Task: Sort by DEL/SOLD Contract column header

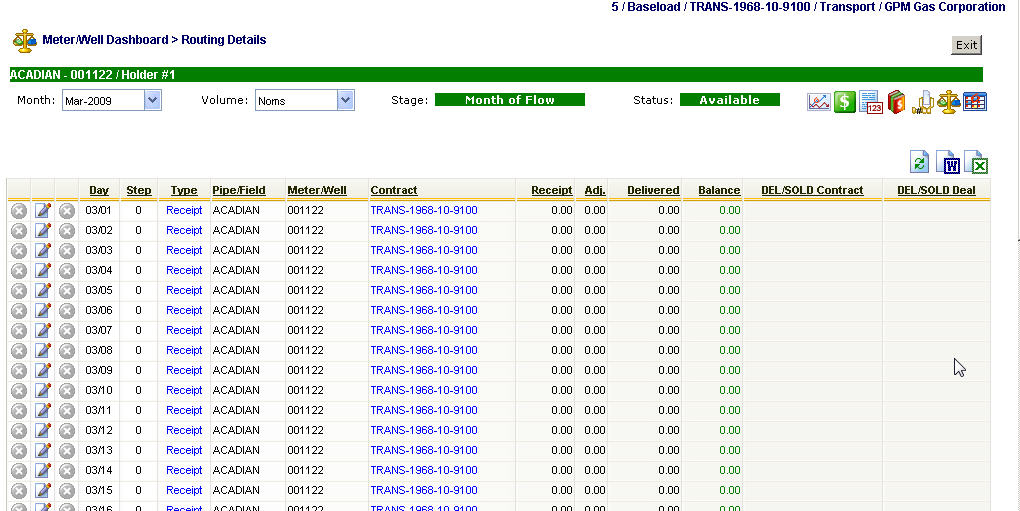Action: point(812,190)
